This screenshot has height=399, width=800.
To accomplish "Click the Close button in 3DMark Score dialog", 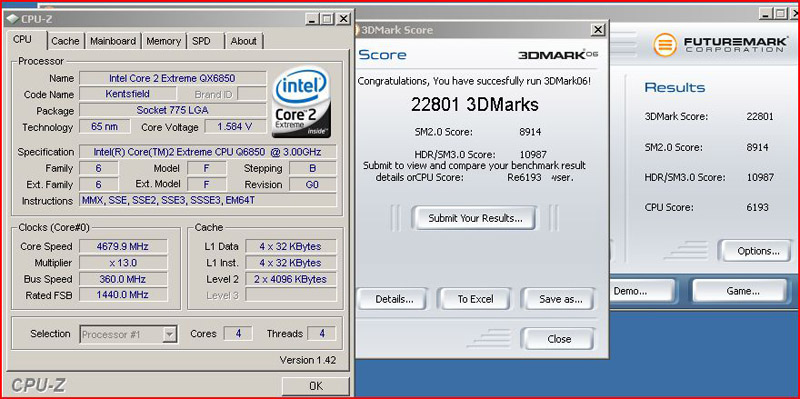I will pos(559,339).
